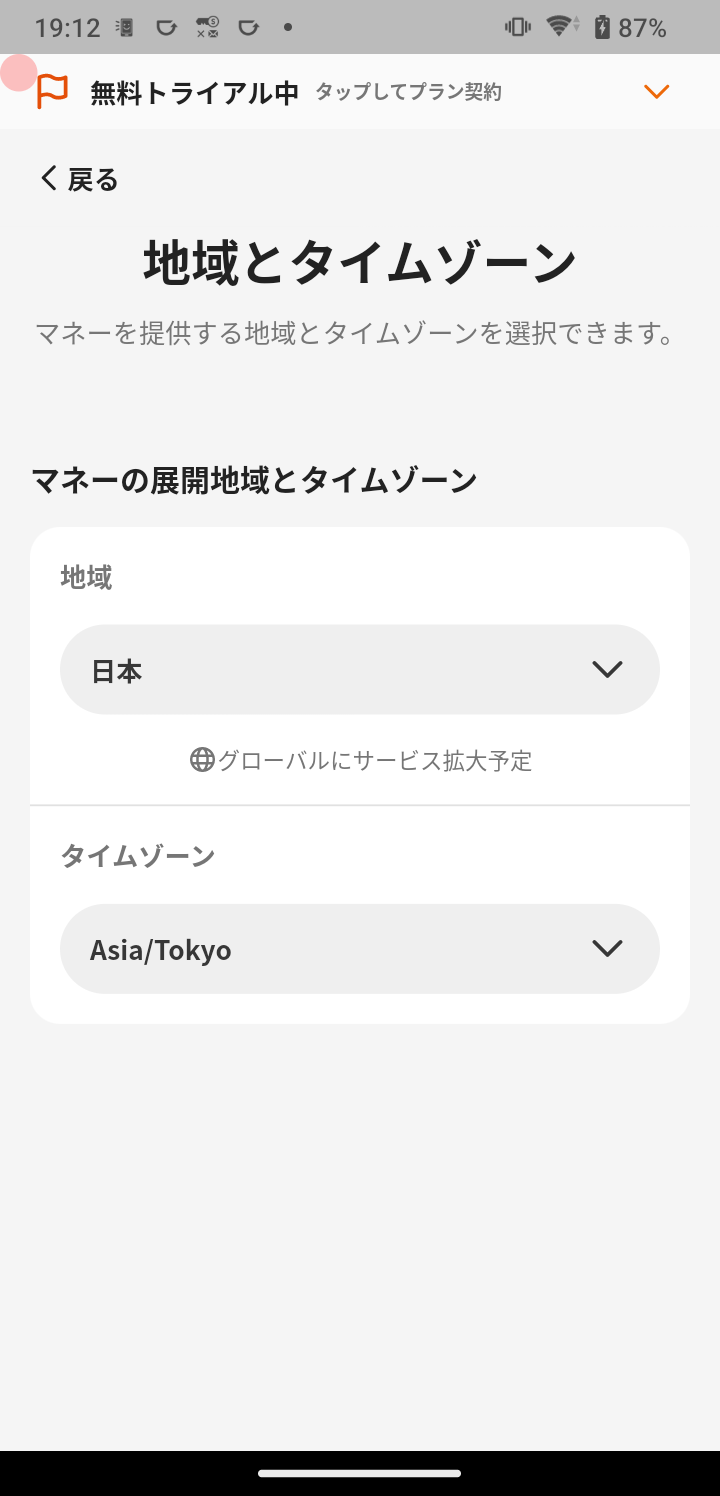Tap the battery icon showing 87%
Image resolution: width=720 pixels, height=1496 pixels.
tap(602, 27)
